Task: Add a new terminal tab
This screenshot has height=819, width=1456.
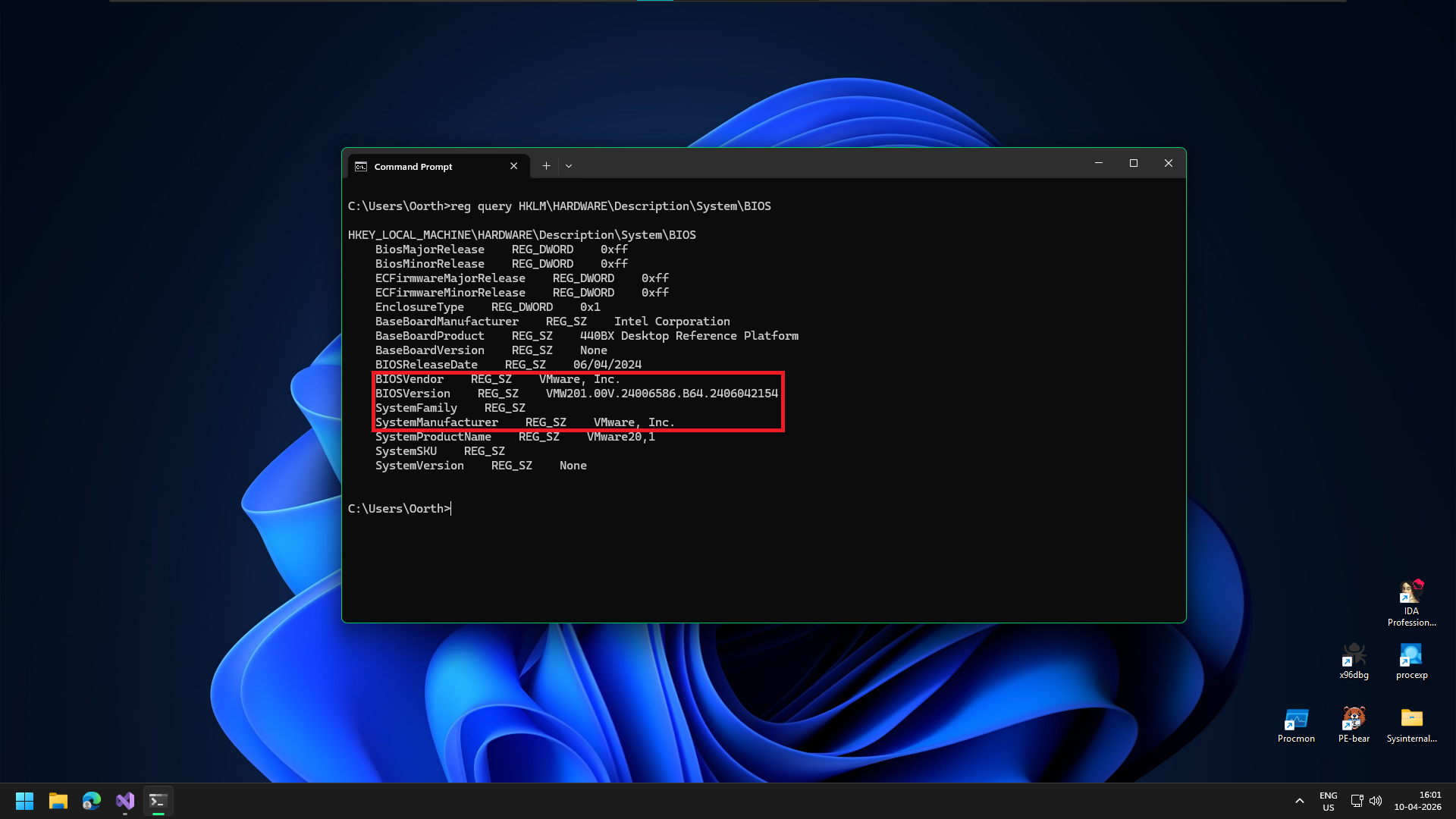Action: tap(546, 166)
